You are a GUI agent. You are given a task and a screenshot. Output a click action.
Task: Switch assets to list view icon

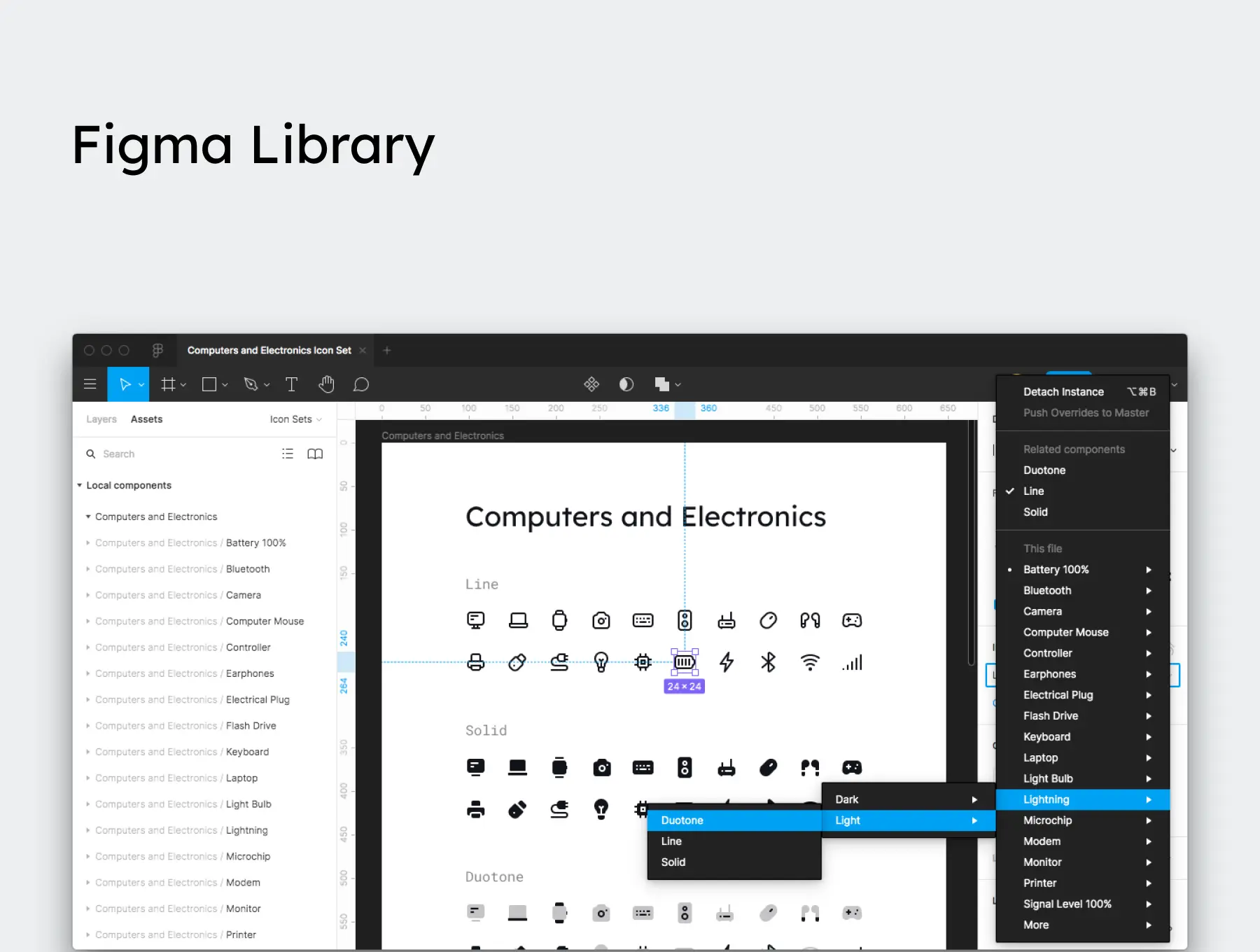[288, 454]
